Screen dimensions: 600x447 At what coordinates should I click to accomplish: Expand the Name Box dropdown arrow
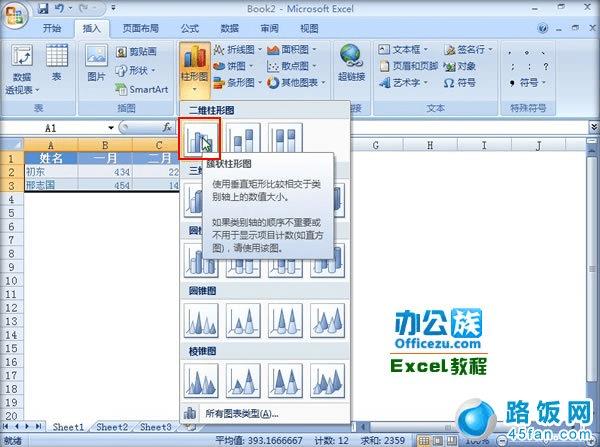pyautogui.click(x=111, y=128)
